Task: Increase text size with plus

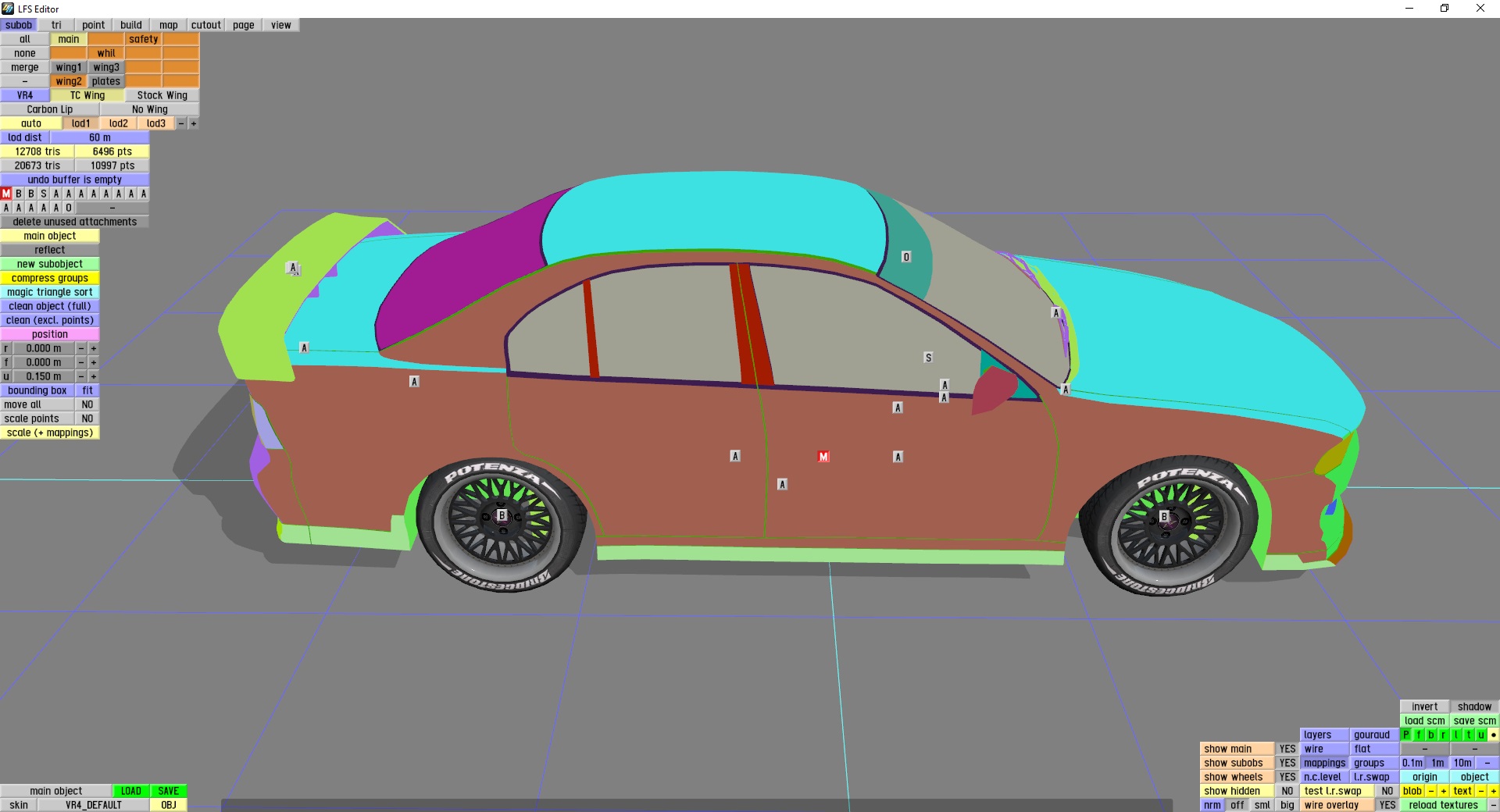Action: coord(1494,791)
